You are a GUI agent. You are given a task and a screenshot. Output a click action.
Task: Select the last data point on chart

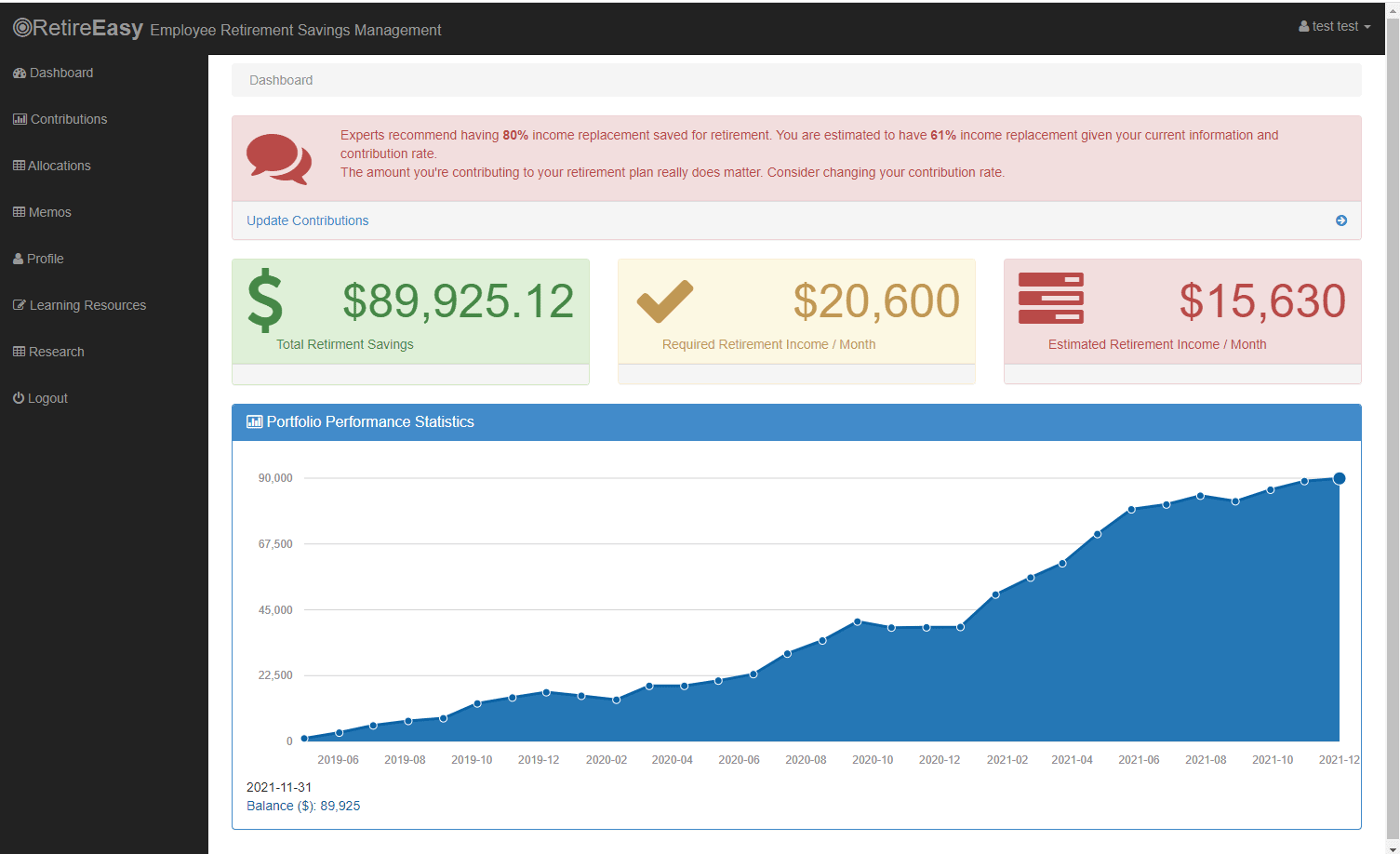1339,478
